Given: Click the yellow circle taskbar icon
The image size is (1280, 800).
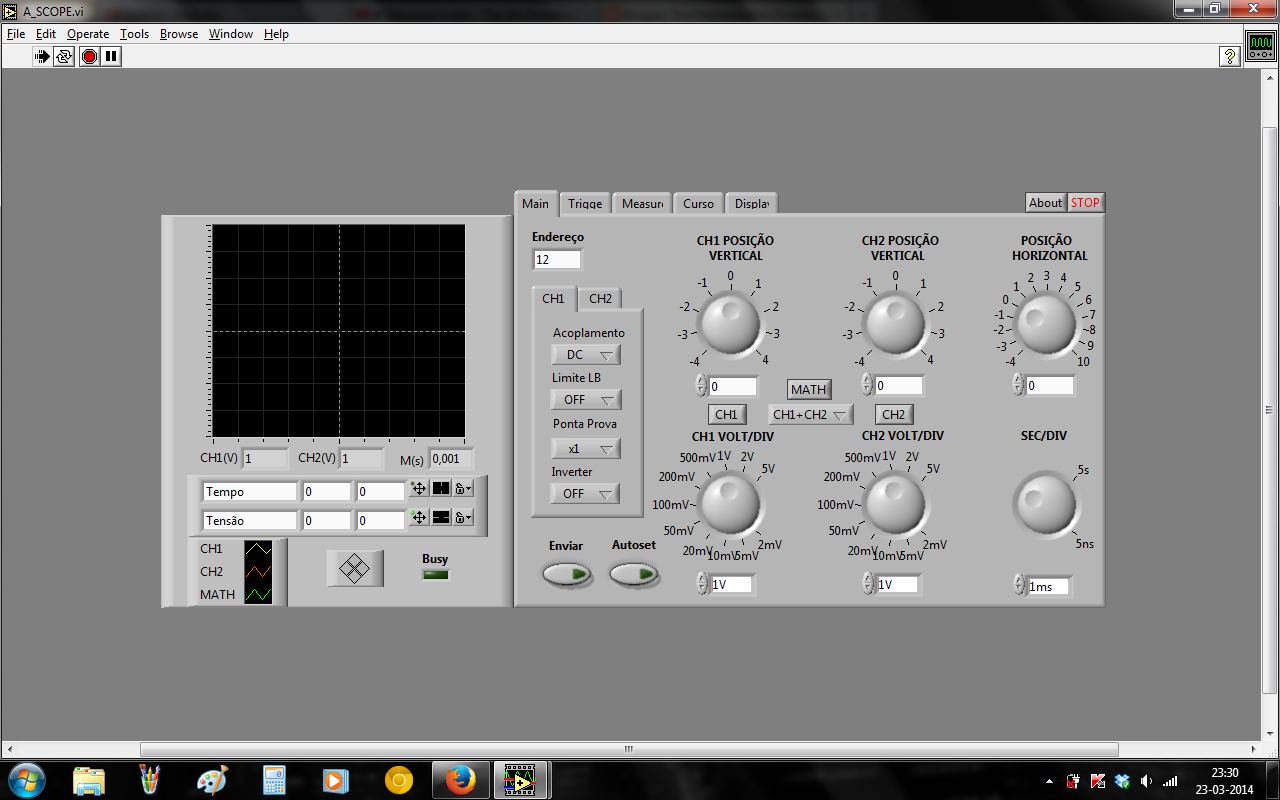Looking at the screenshot, I should [398, 780].
